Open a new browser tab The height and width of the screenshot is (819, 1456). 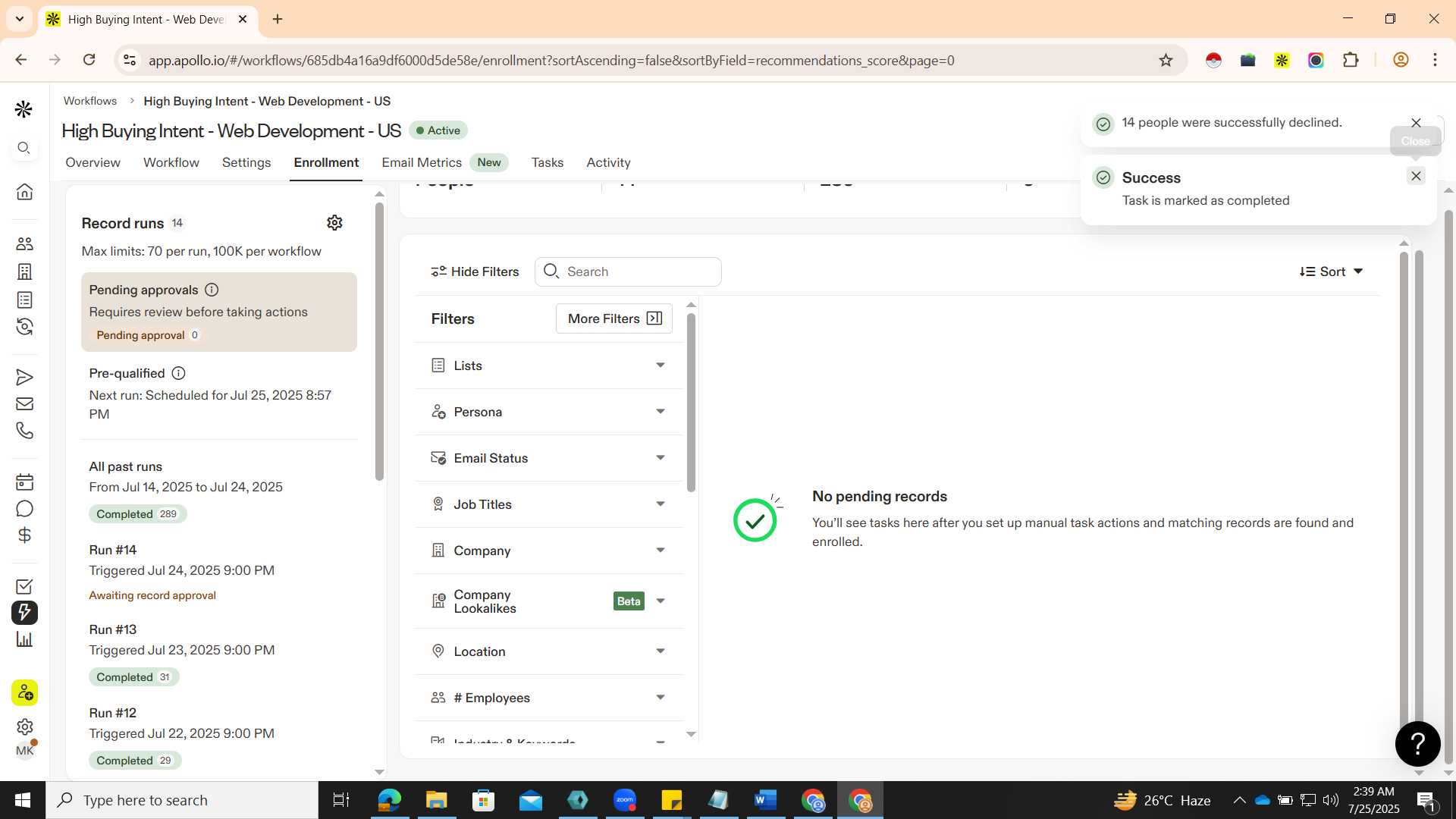pyautogui.click(x=278, y=19)
